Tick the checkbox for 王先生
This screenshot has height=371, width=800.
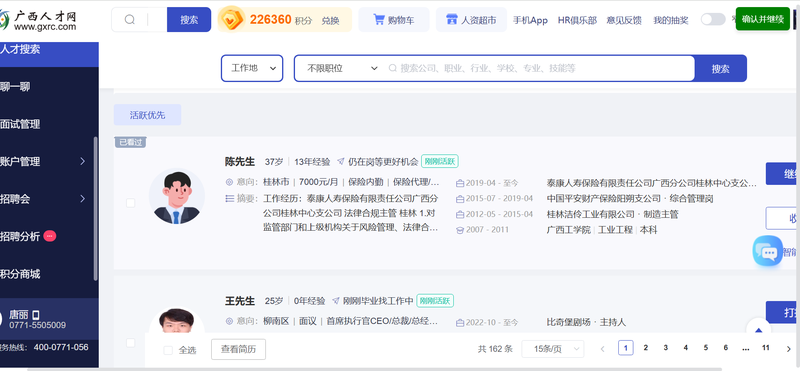131,342
